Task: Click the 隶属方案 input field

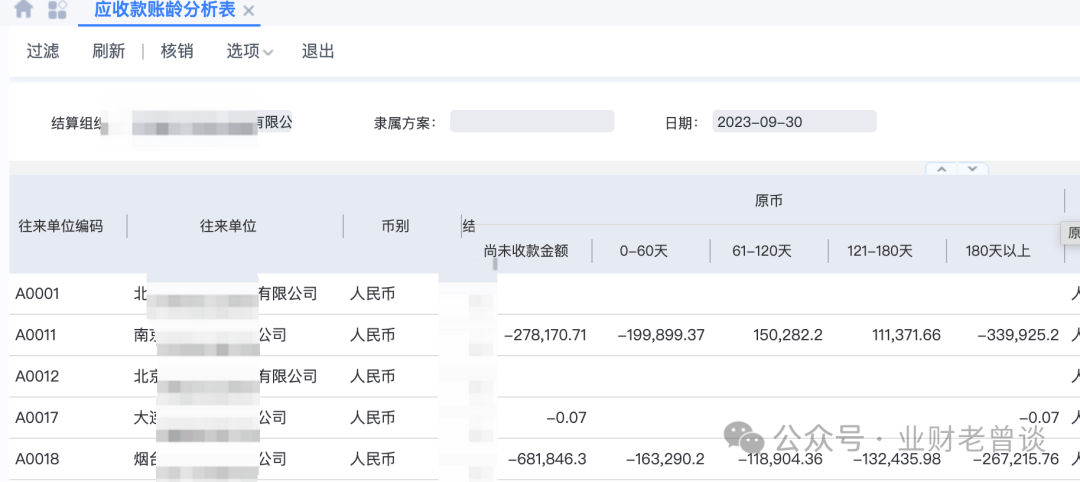Action: click(x=532, y=122)
